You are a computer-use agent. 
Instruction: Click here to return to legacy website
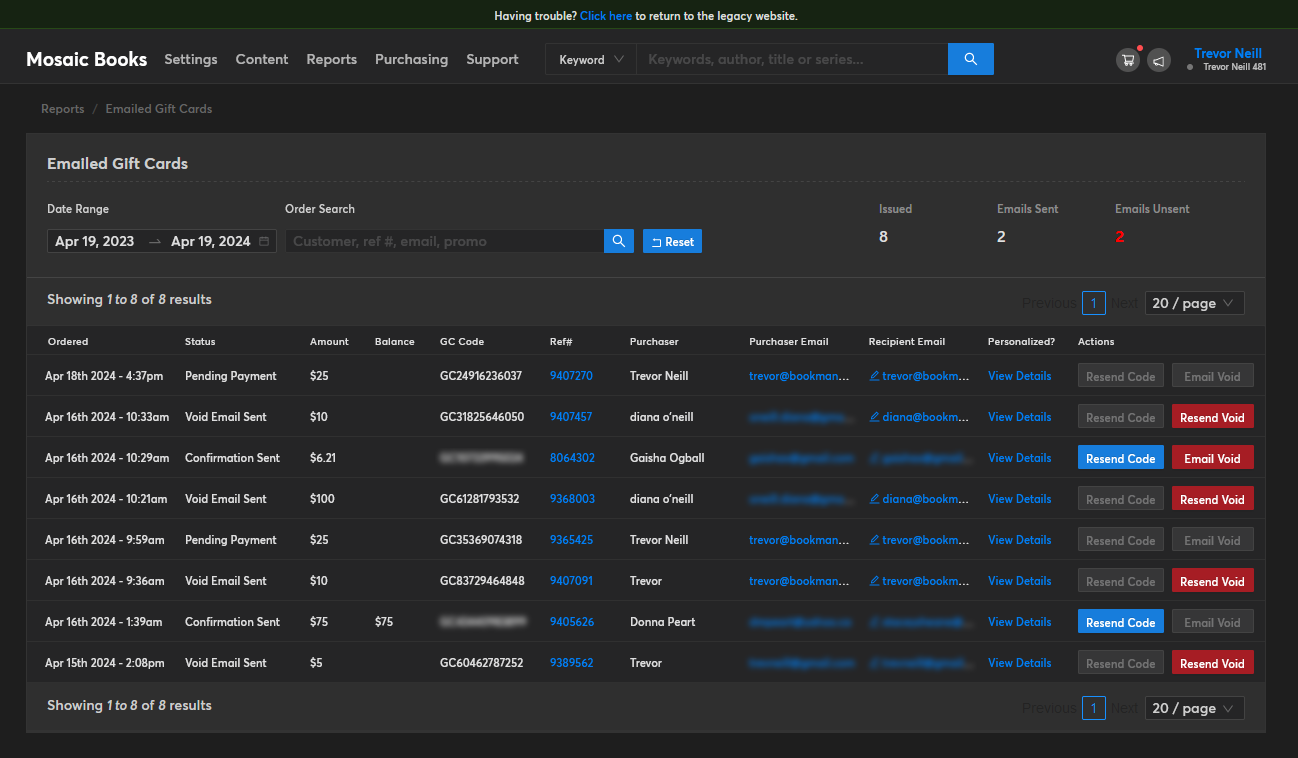[x=605, y=16]
